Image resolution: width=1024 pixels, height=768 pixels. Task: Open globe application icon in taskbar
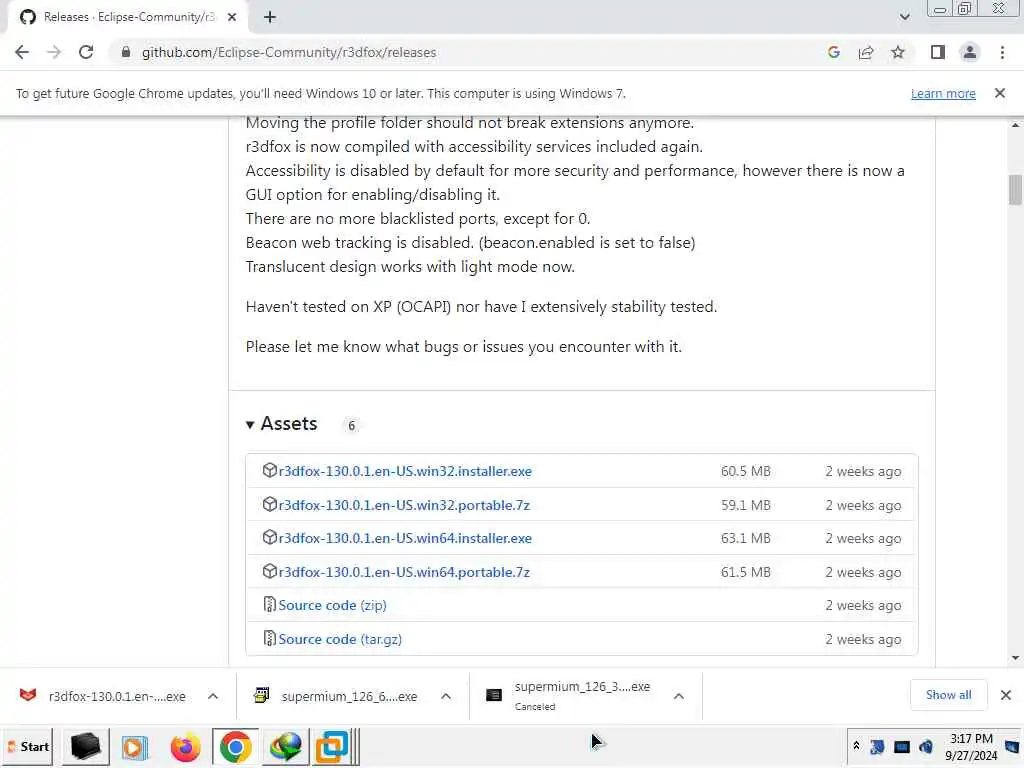point(285,747)
